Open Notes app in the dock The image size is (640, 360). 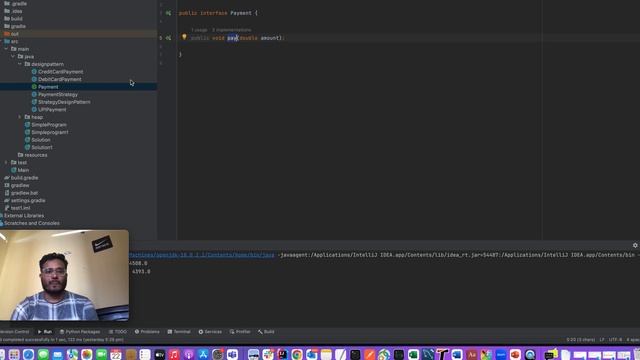tap(326, 354)
